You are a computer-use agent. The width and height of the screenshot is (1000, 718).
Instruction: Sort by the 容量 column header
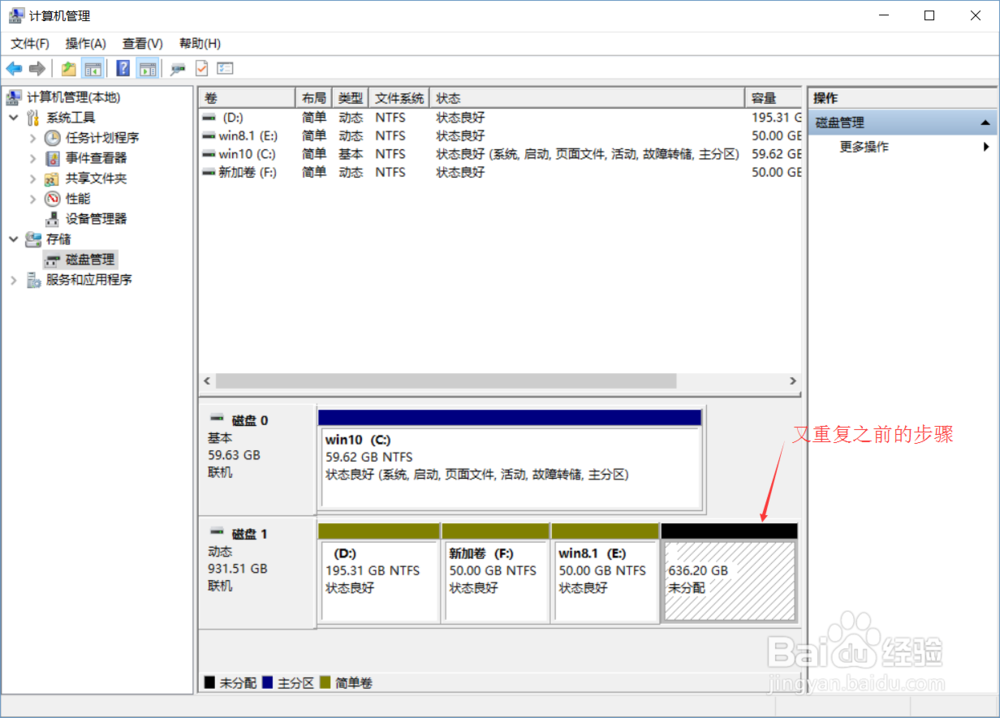coord(774,98)
